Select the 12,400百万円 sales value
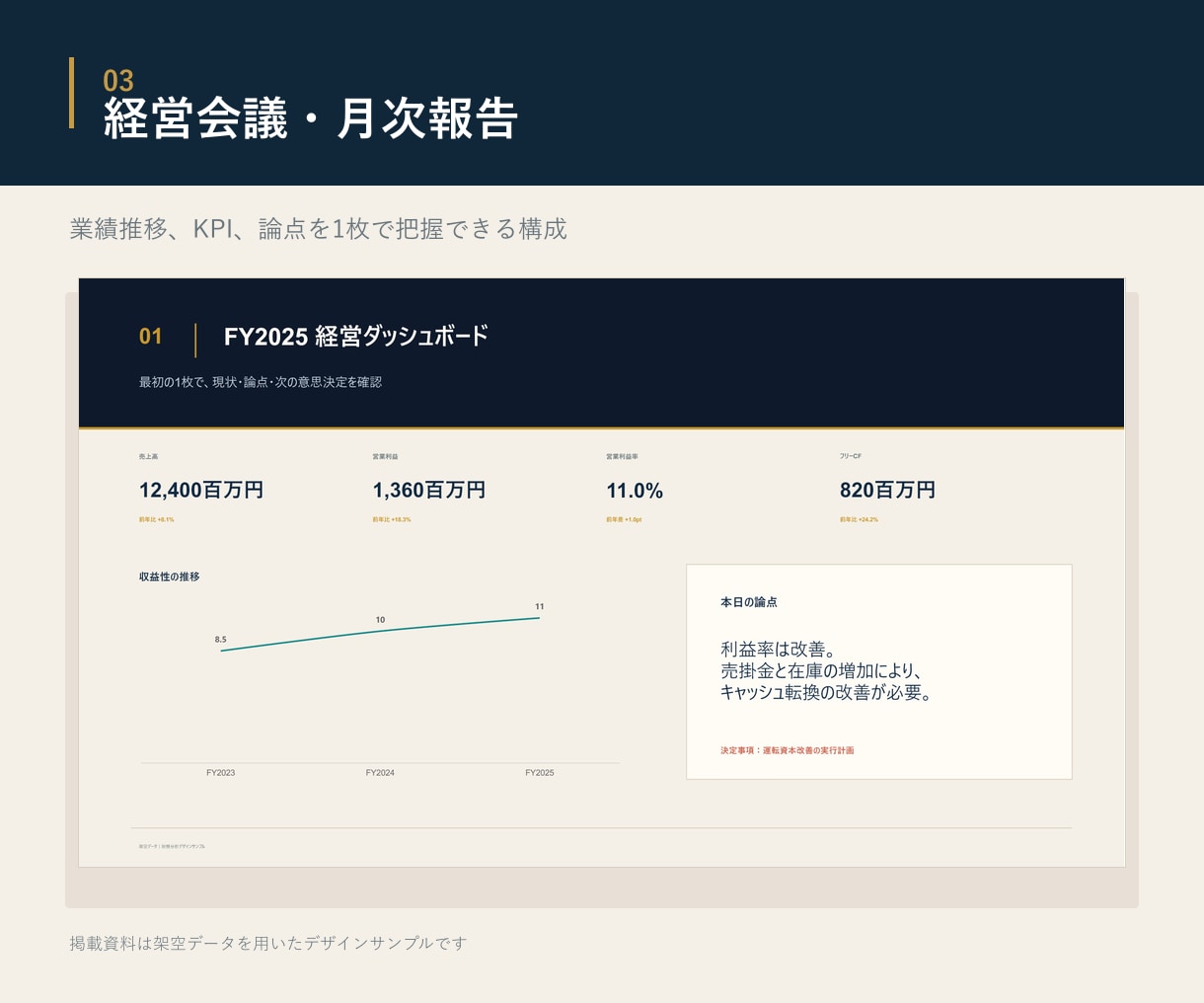 point(201,491)
